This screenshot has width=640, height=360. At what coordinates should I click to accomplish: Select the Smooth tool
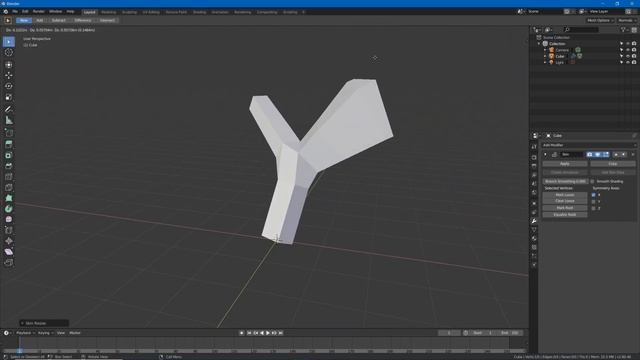(x=9, y=219)
